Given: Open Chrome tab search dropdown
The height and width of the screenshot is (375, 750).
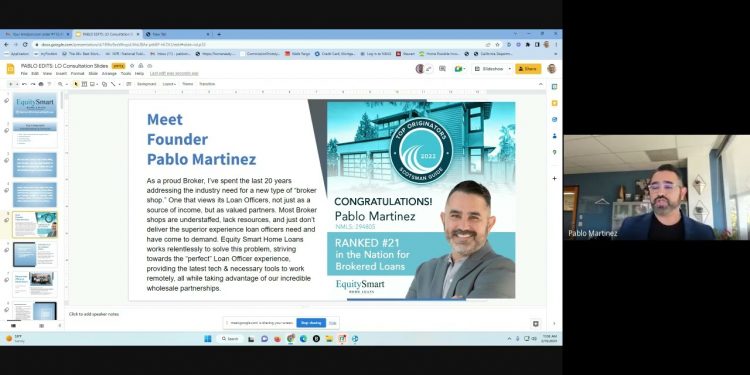Looking at the screenshot, I should tap(515, 34).
